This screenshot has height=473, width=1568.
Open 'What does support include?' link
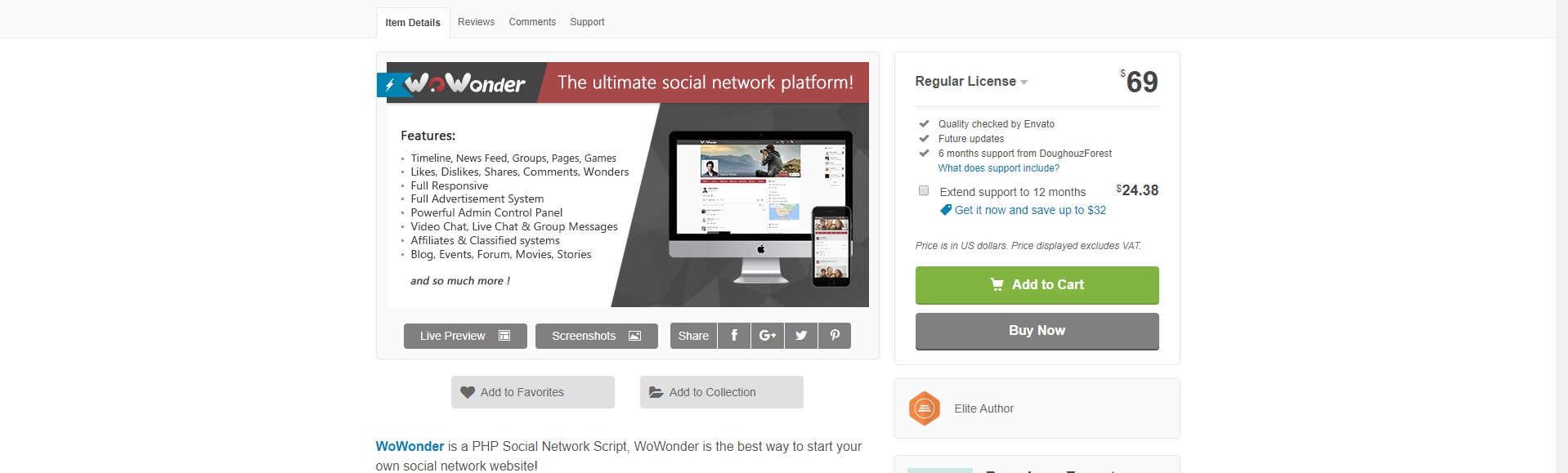pos(999,168)
